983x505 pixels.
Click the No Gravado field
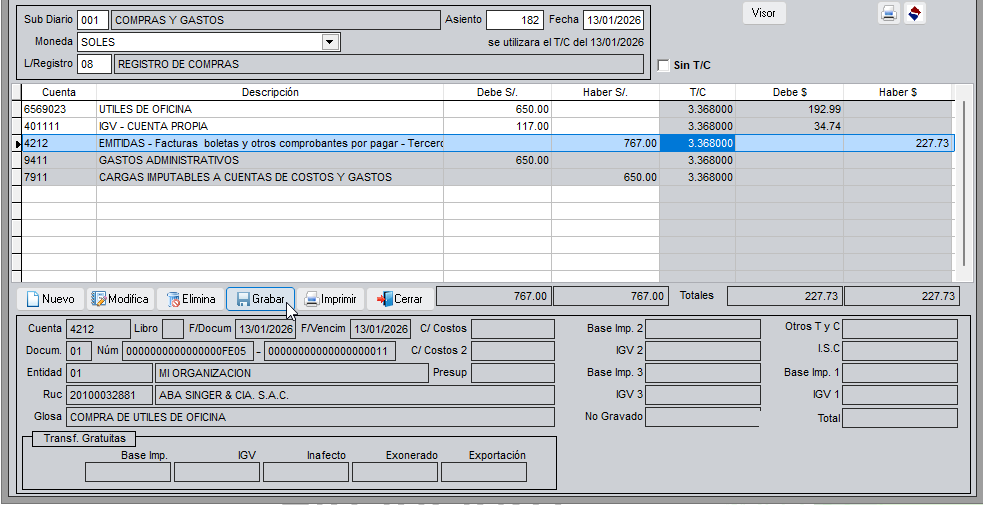[703, 417]
